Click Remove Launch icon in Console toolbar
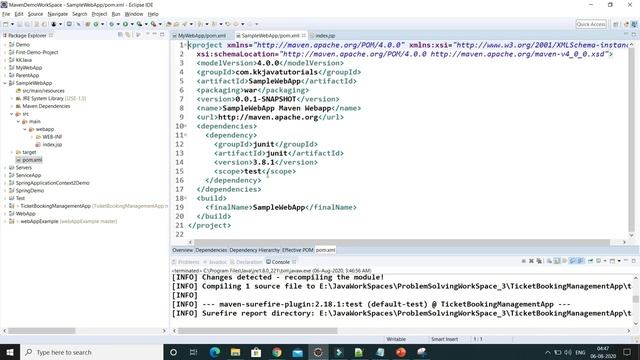This screenshot has height=360, width=640. 531,261
